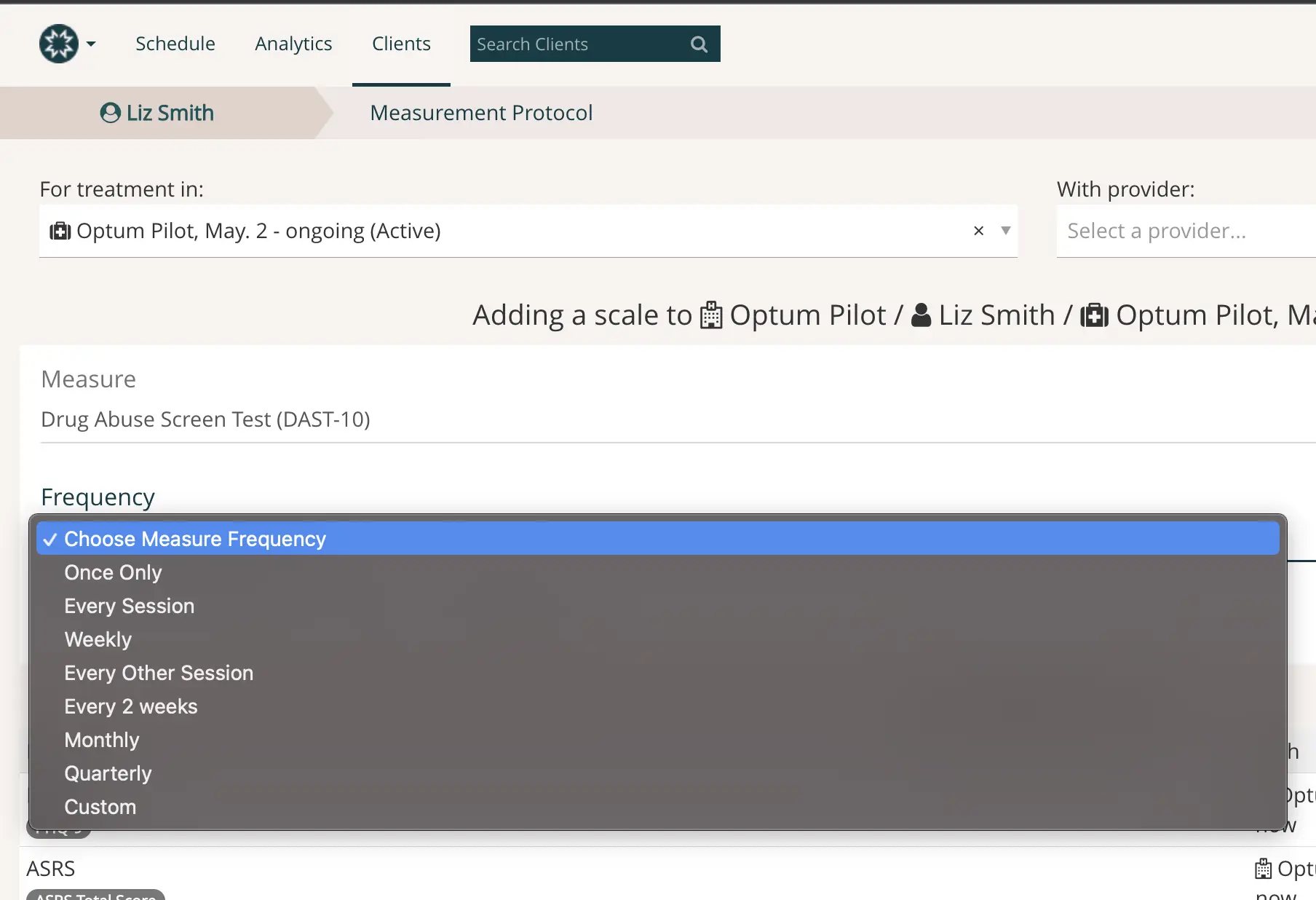Viewport: 1316px width, 900px height.
Task: Open the Analytics section
Action: tap(293, 44)
